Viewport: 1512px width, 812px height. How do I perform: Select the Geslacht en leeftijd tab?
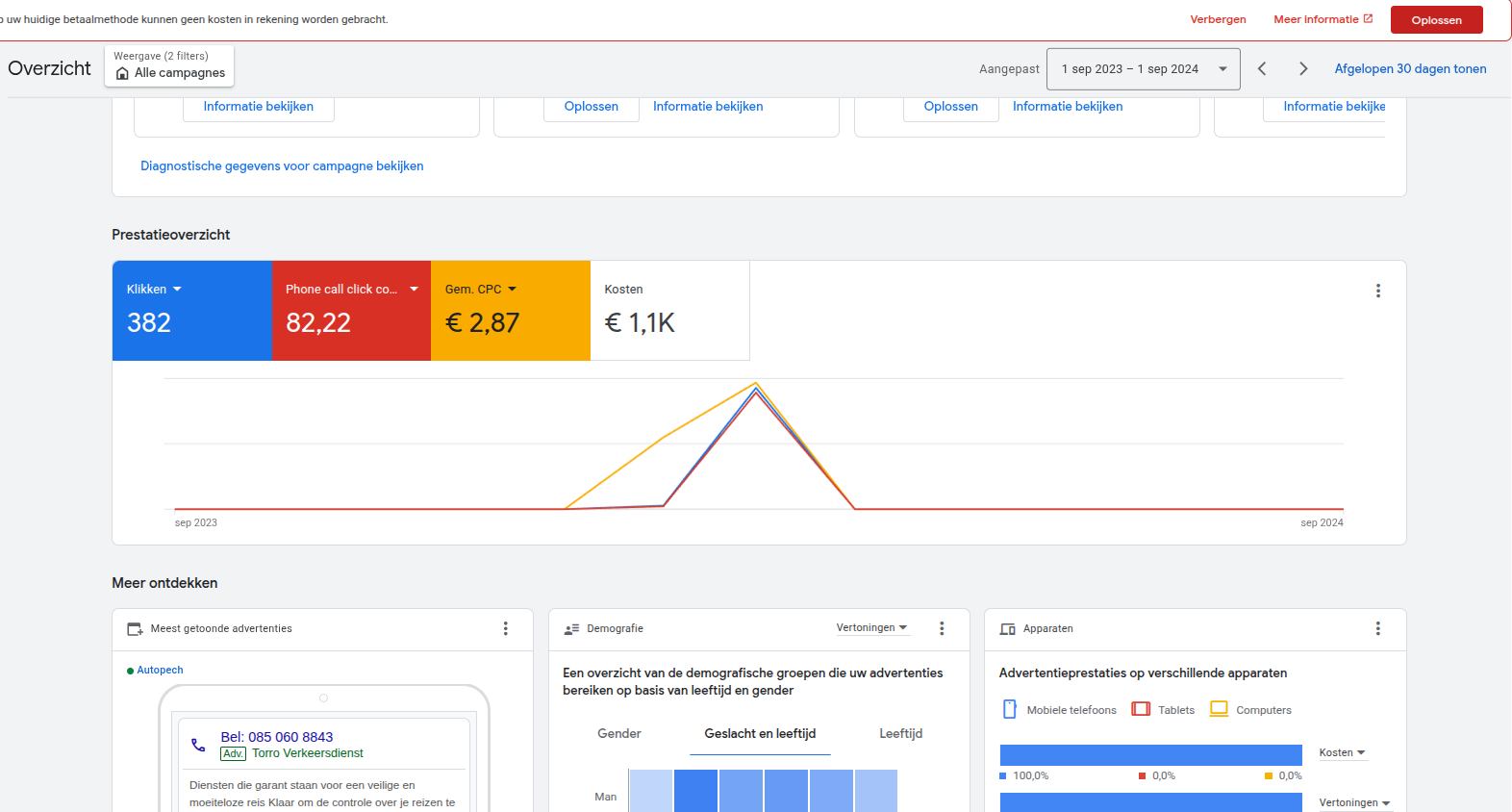(760, 733)
